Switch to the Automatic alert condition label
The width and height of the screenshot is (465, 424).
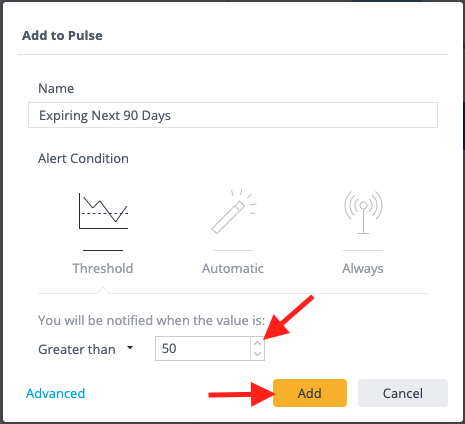point(233,268)
